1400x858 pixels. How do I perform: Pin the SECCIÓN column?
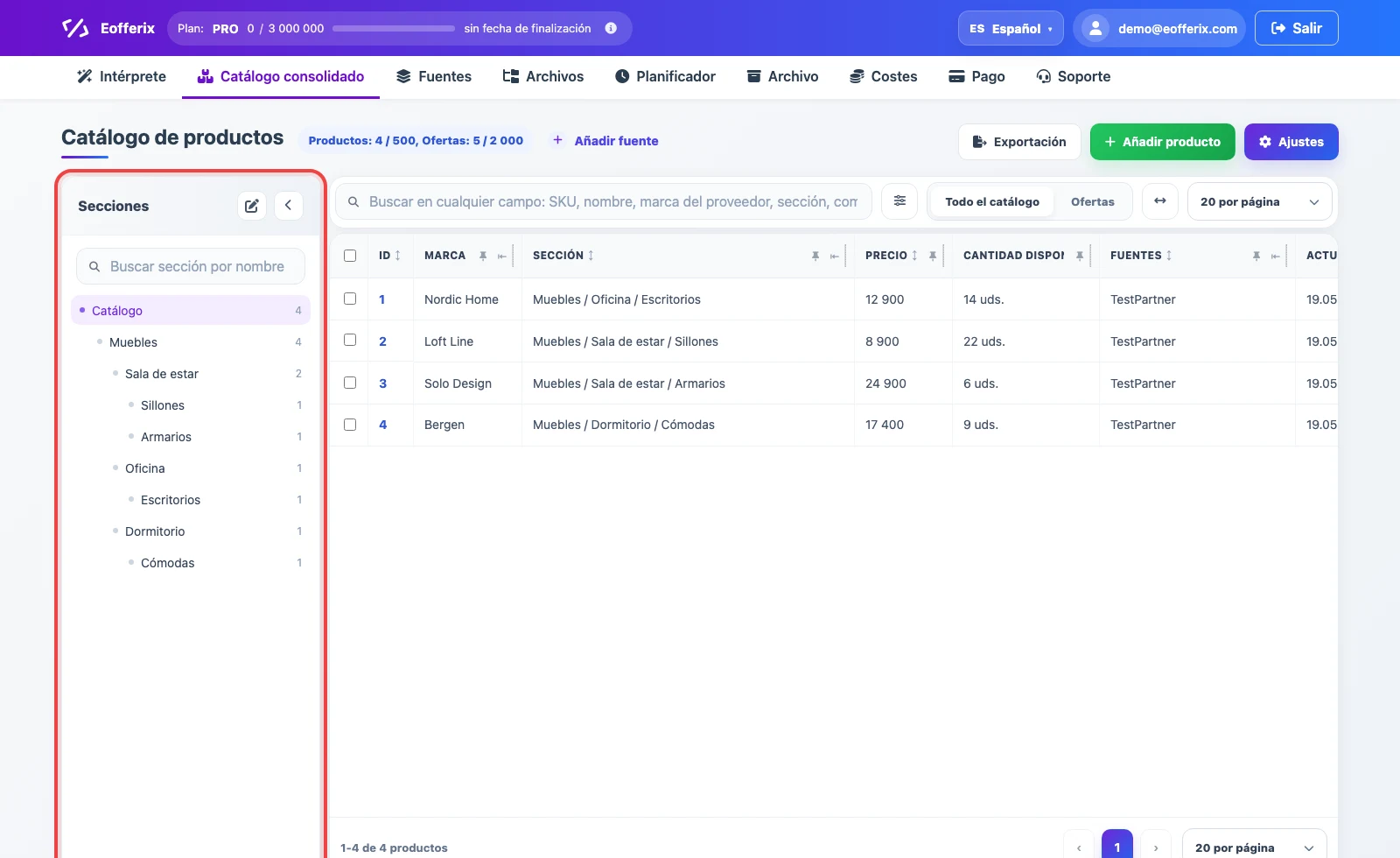[815, 256]
